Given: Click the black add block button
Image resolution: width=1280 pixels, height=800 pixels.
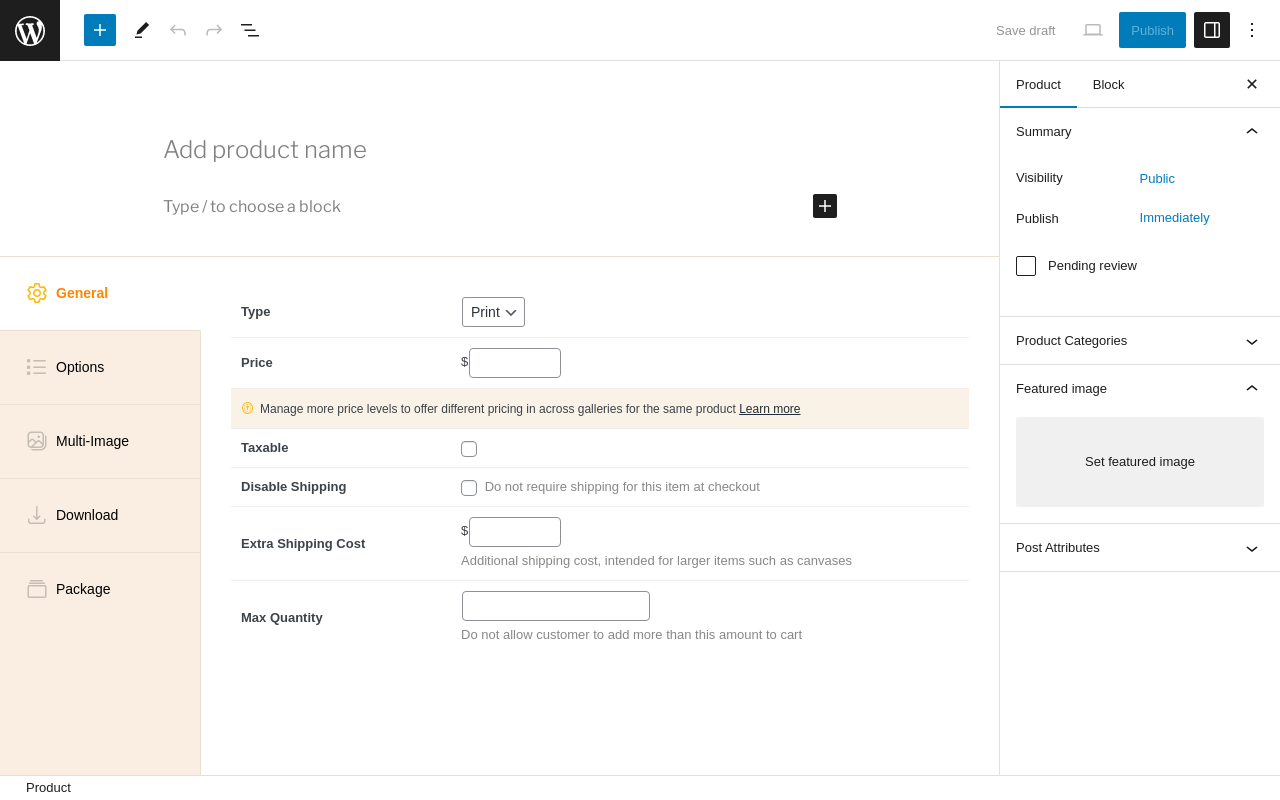Looking at the screenshot, I should (x=825, y=206).
